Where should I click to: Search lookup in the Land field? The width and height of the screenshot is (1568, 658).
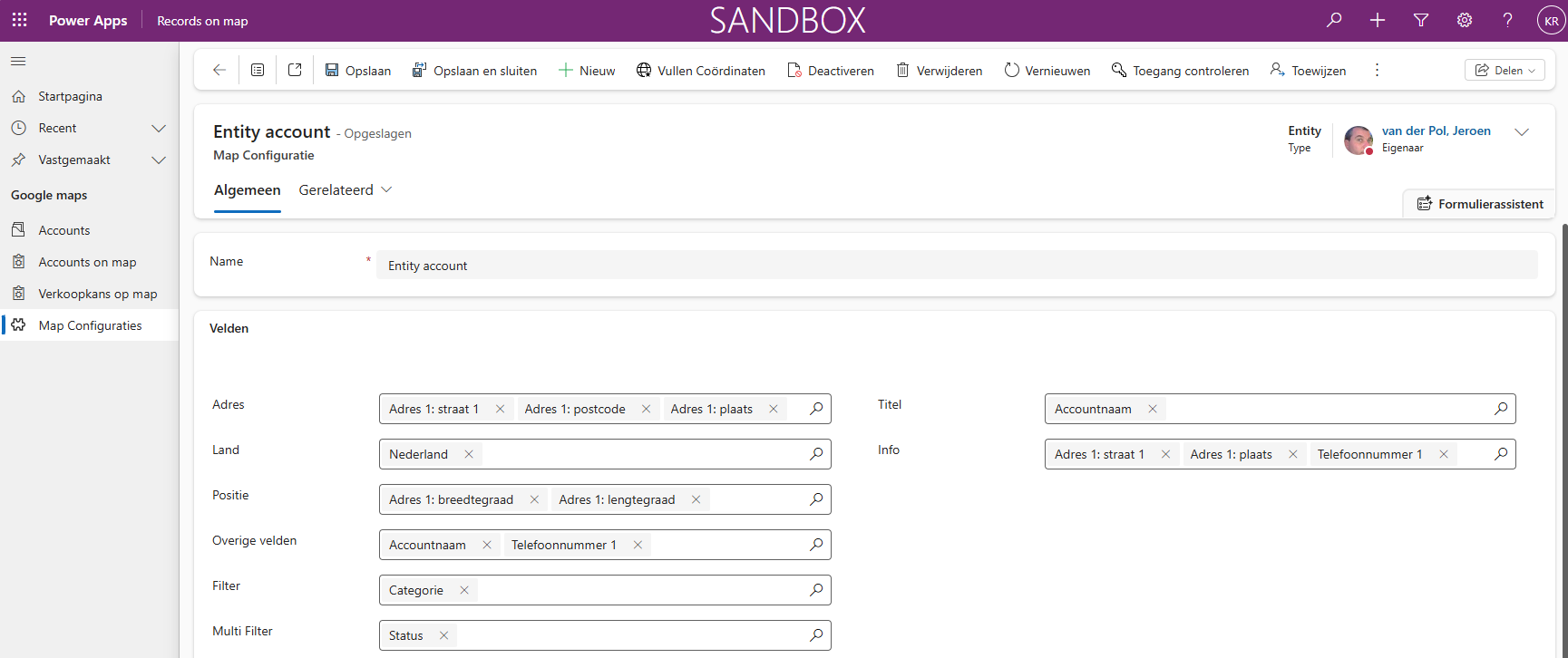click(816, 454)
